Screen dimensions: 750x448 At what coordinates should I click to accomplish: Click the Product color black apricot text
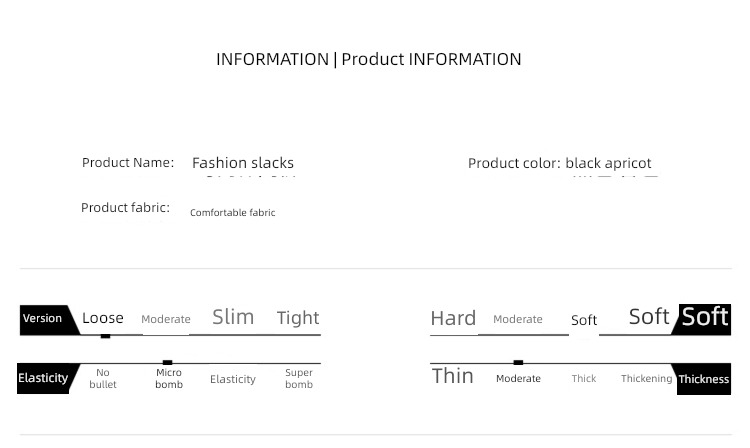[x=560, y=163]
